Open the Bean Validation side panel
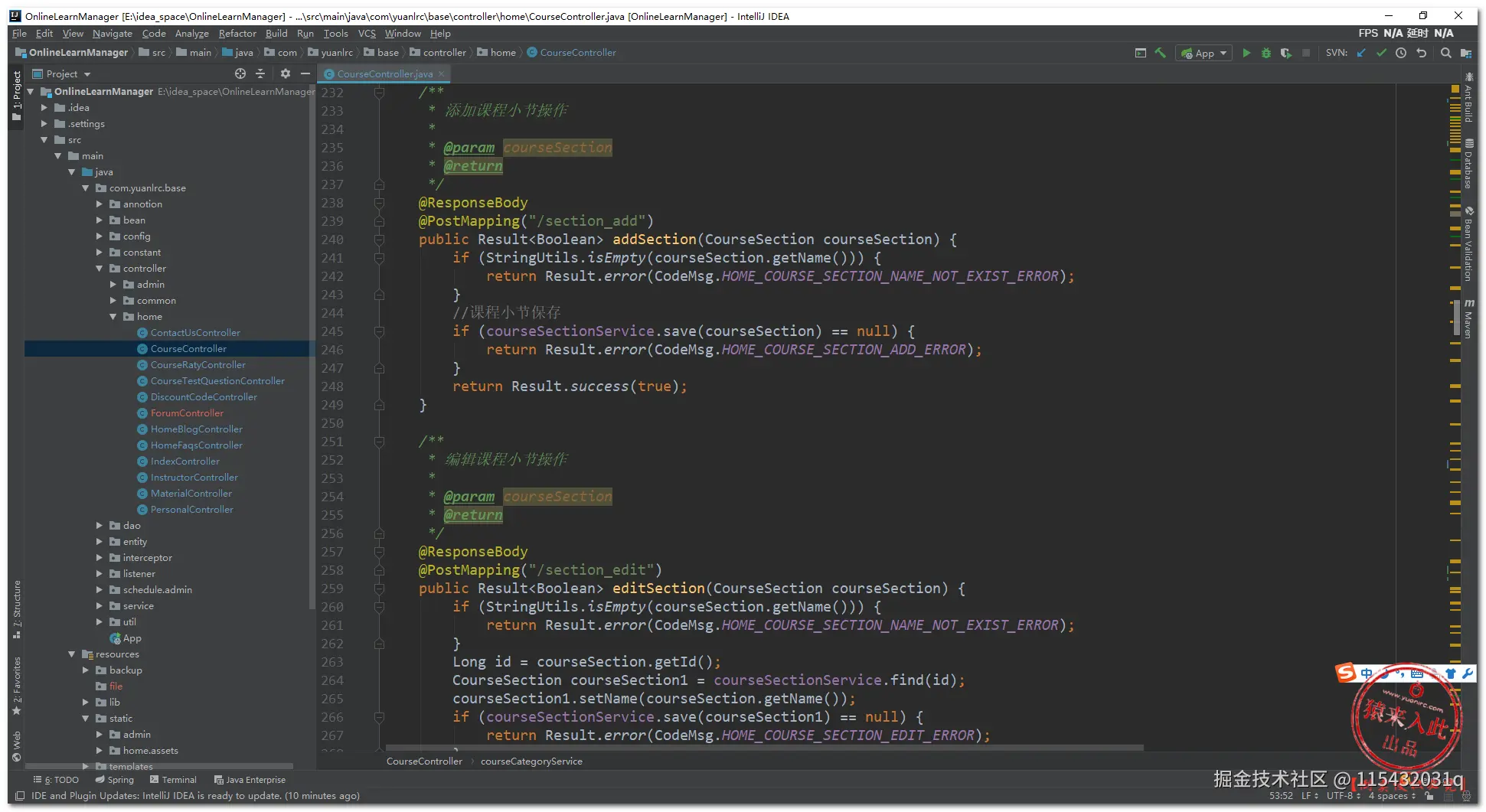Image resolution: width=1486 pixels, height=812 pixels. (x=1468, y=244)
